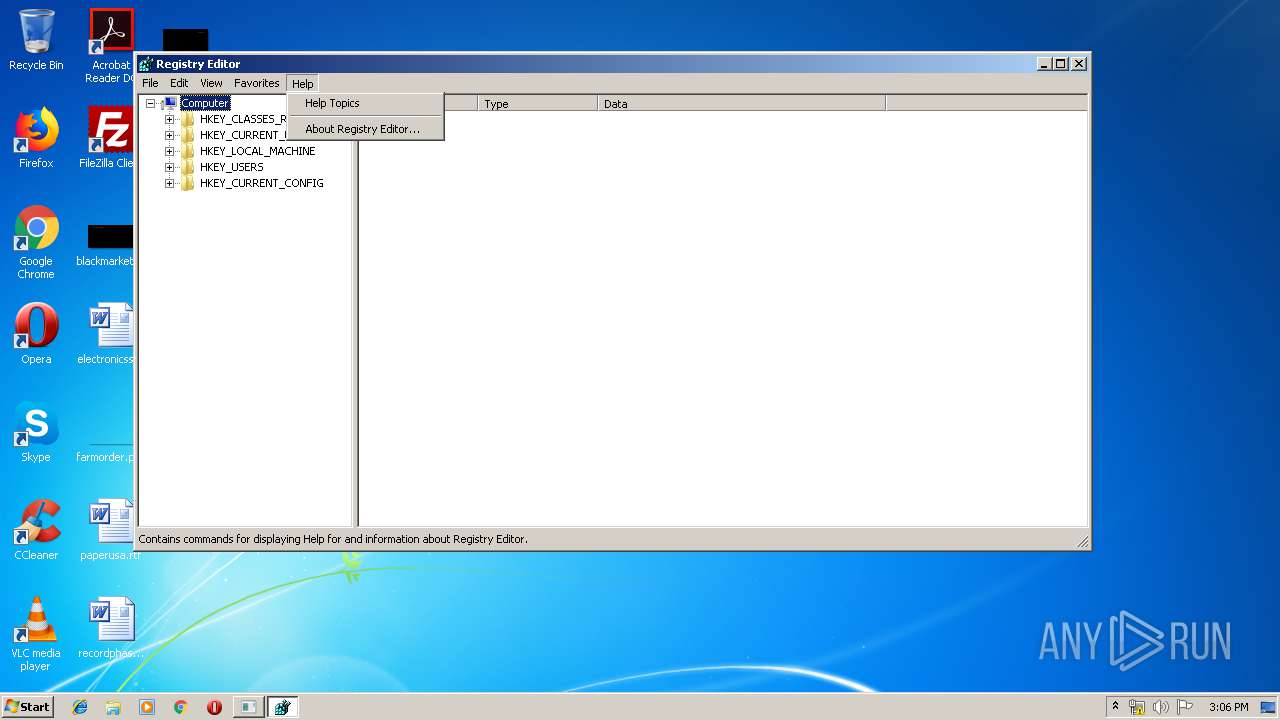Click Chrome icon in taskbar
The image size is (1280, 720).
pos(180,707)
